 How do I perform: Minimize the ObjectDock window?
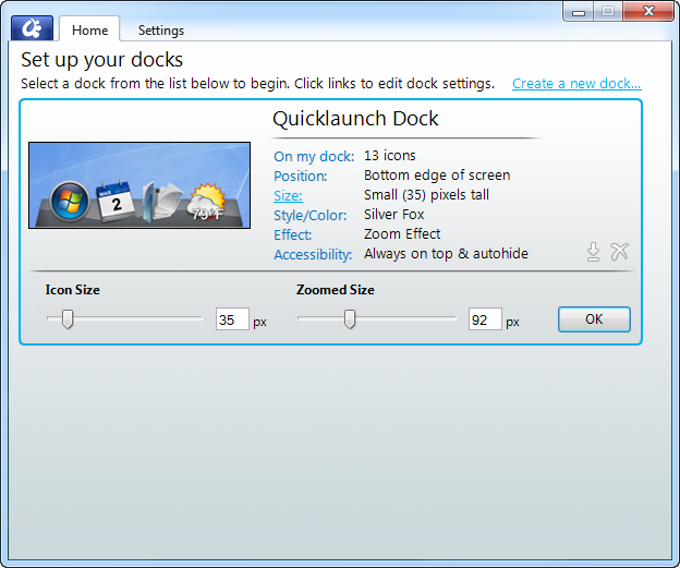point(579,11)
